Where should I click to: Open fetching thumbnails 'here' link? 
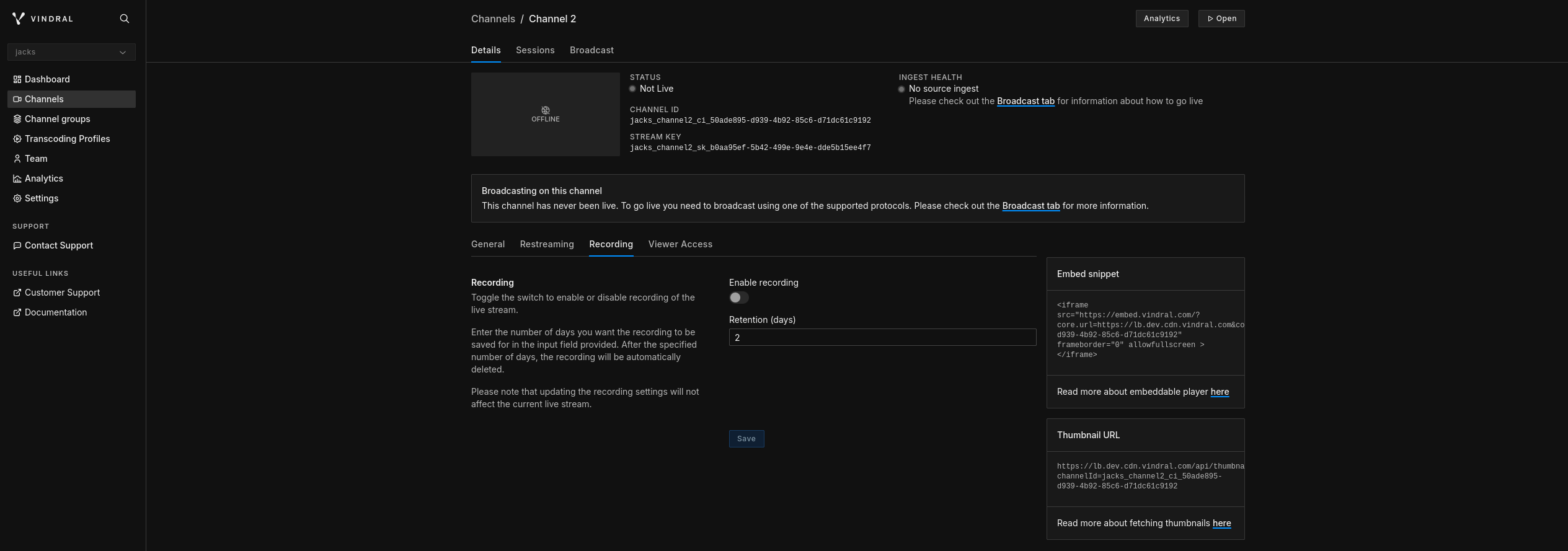pos(1222,523)
